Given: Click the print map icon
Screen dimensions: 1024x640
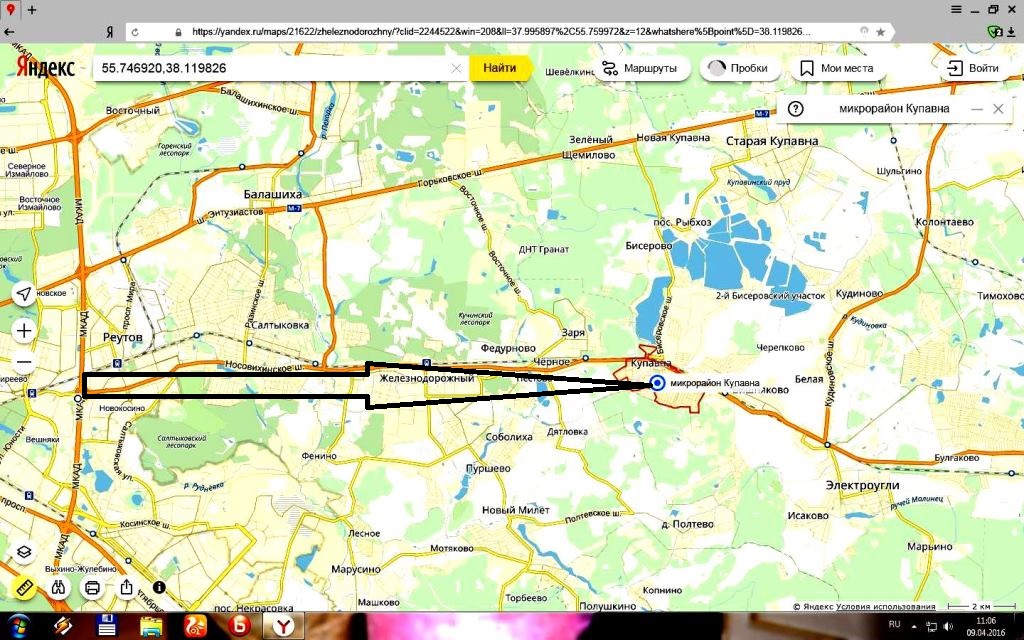Looking at the screenshot, I should click(x=92, y=587).
